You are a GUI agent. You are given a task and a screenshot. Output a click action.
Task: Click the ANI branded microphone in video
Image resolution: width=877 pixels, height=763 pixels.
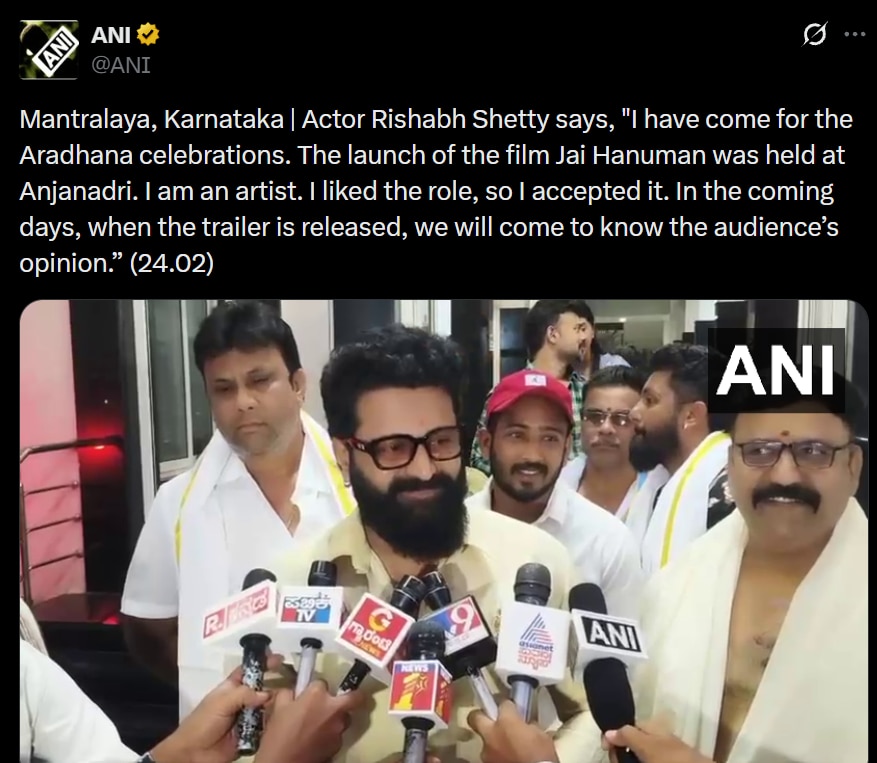pyautogui.click(x=608, y=635)
